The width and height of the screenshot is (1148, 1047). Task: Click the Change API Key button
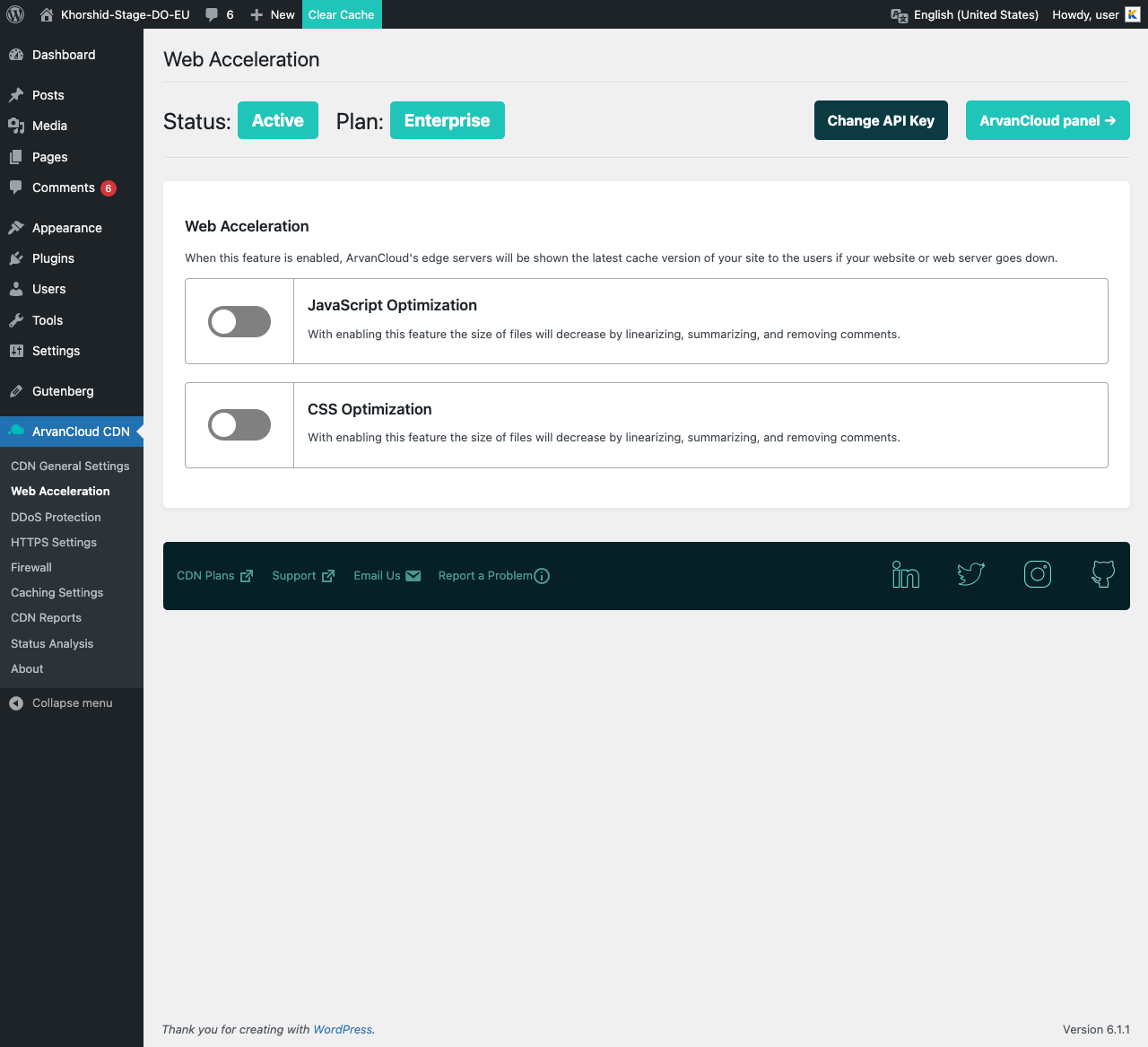tap(881, 120)
